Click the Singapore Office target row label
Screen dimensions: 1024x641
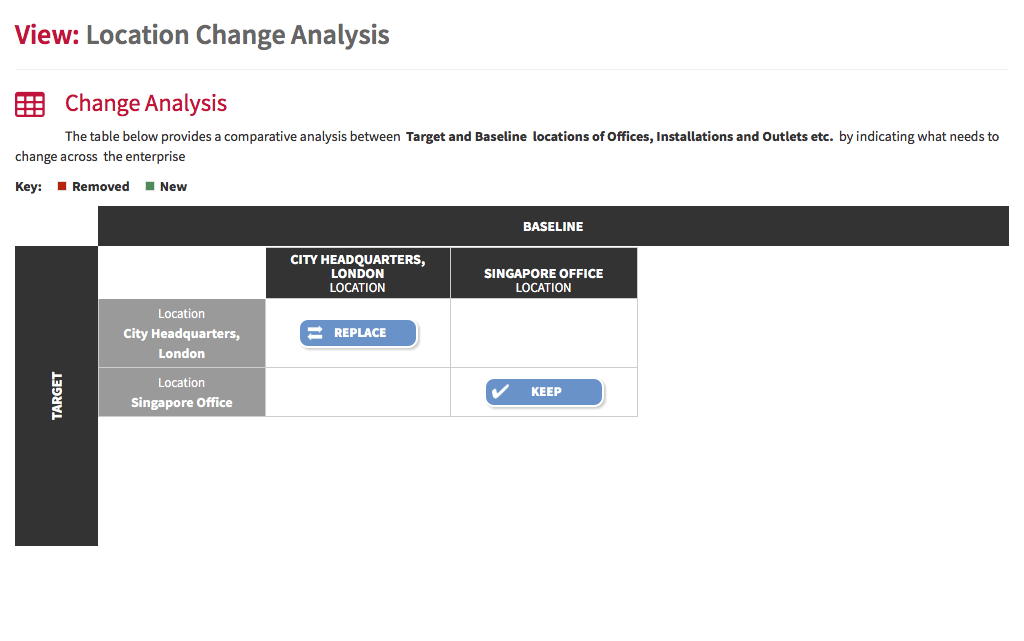click(182, 392)
